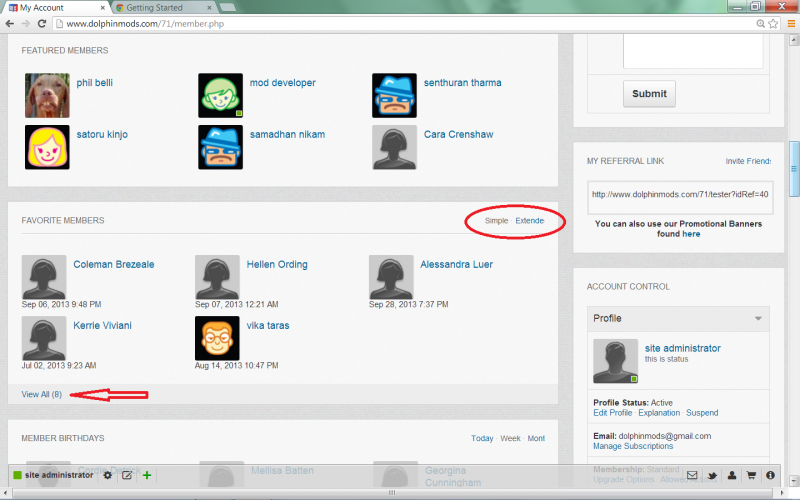This screenshot has height=500, width=800.
Task: Click the browser address bar
Action: [403, 23]
